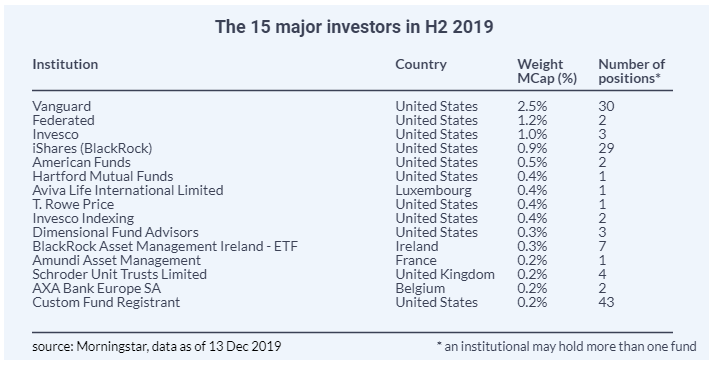Click the Country column header
715x365 pixels.
click(421, 64)
